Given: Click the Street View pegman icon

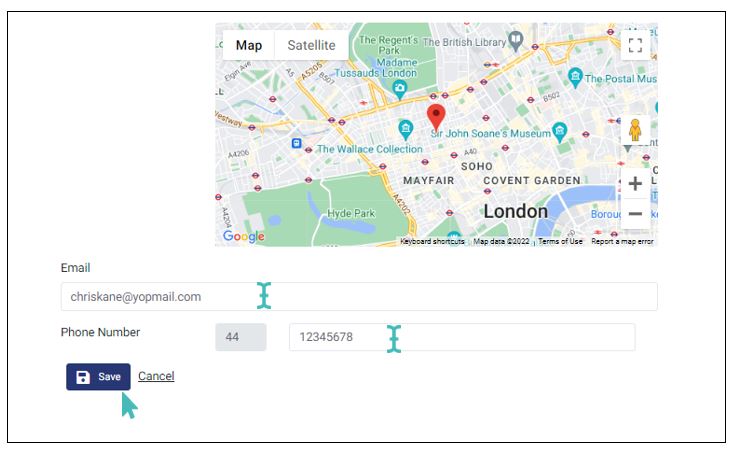Looking at the screenshot, I should [635, 130].
